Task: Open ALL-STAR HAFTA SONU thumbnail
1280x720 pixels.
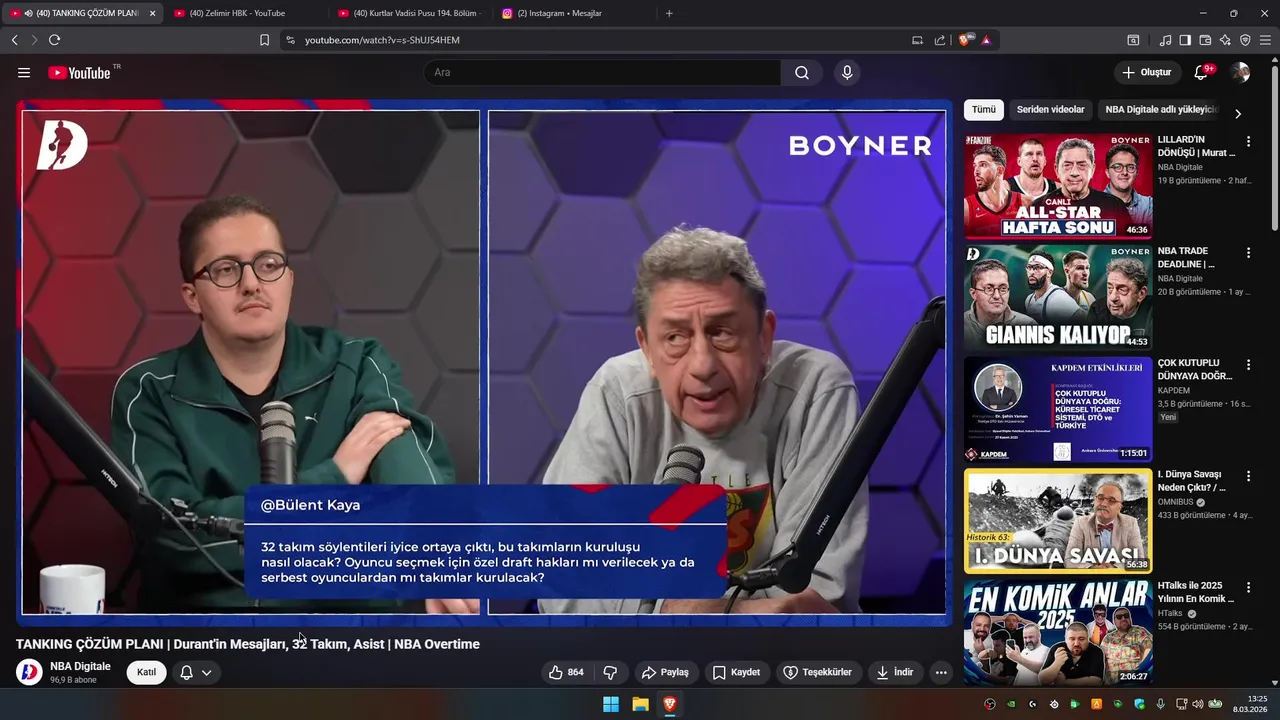Action: pos(1058,187)
